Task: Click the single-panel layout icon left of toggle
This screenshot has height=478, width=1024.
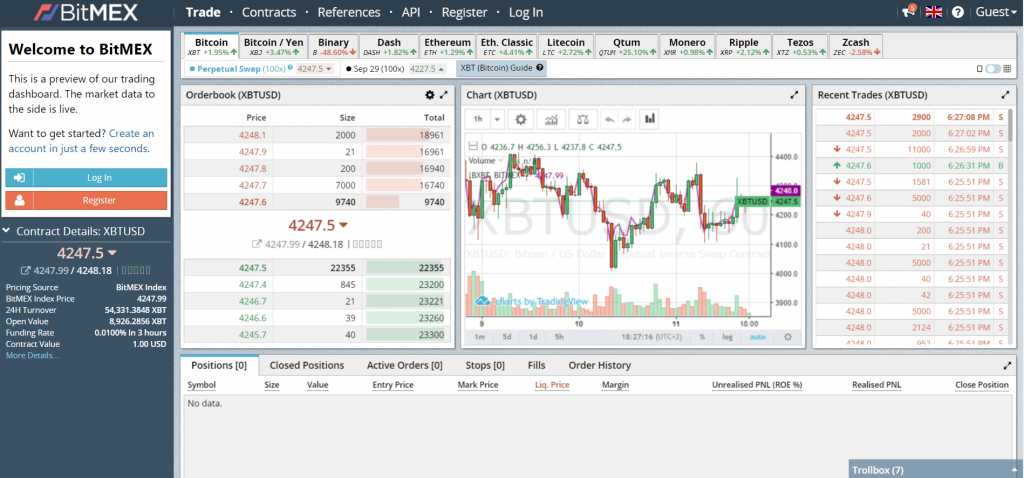Action: click(x=980, y=69)
